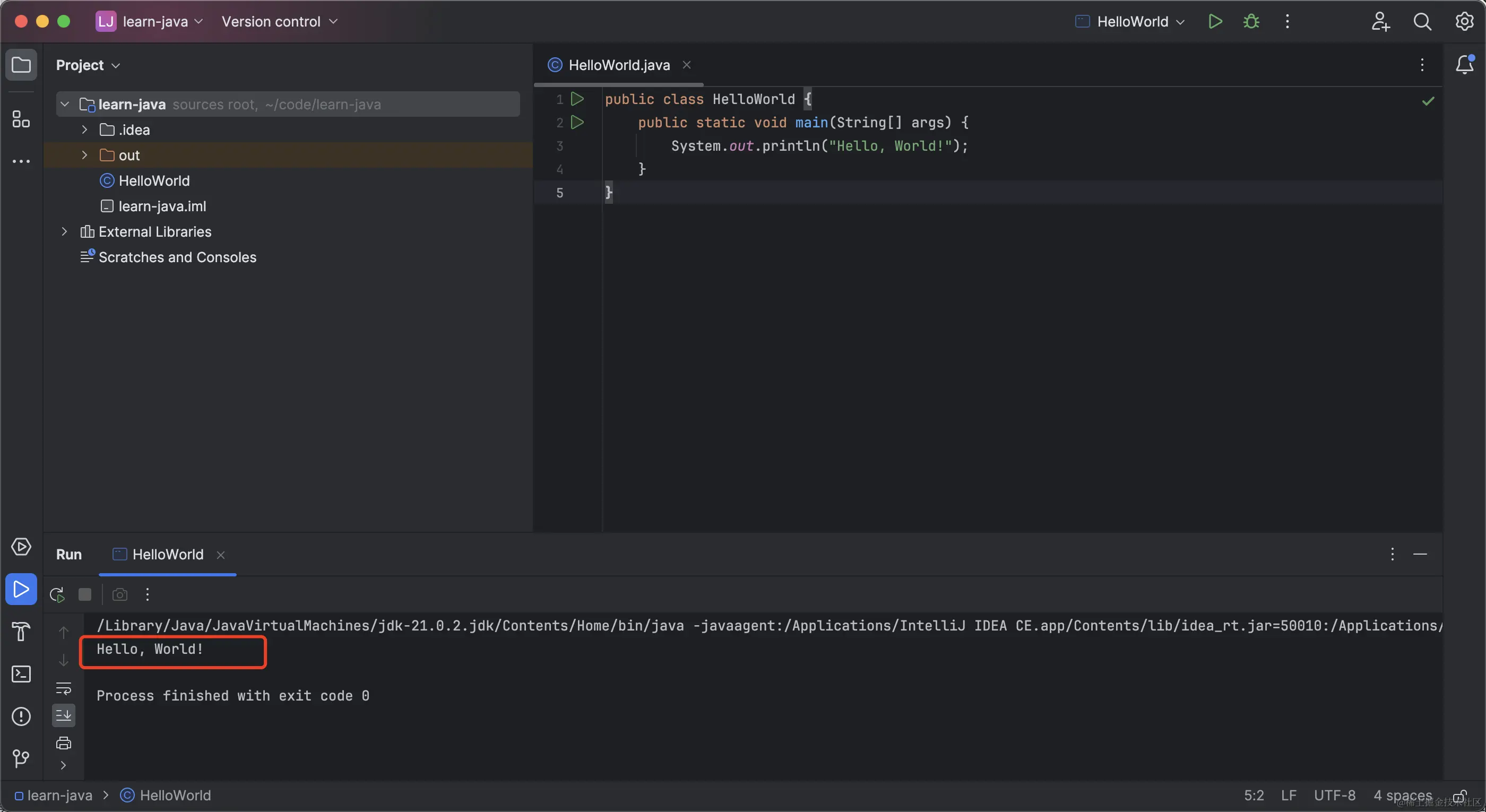Click the green inspection checkmark in editor
Viewport: 1486px width, 812px height.
click(1428, 101)
